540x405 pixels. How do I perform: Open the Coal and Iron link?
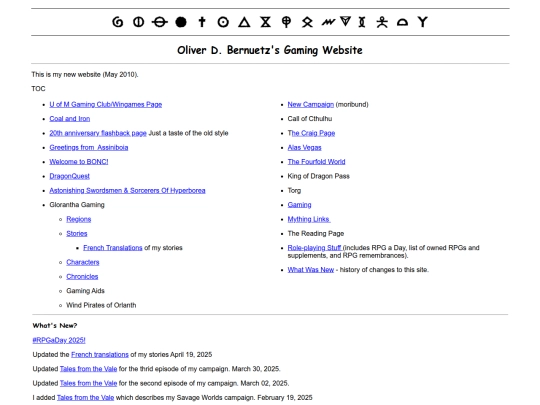click(70, 119)
